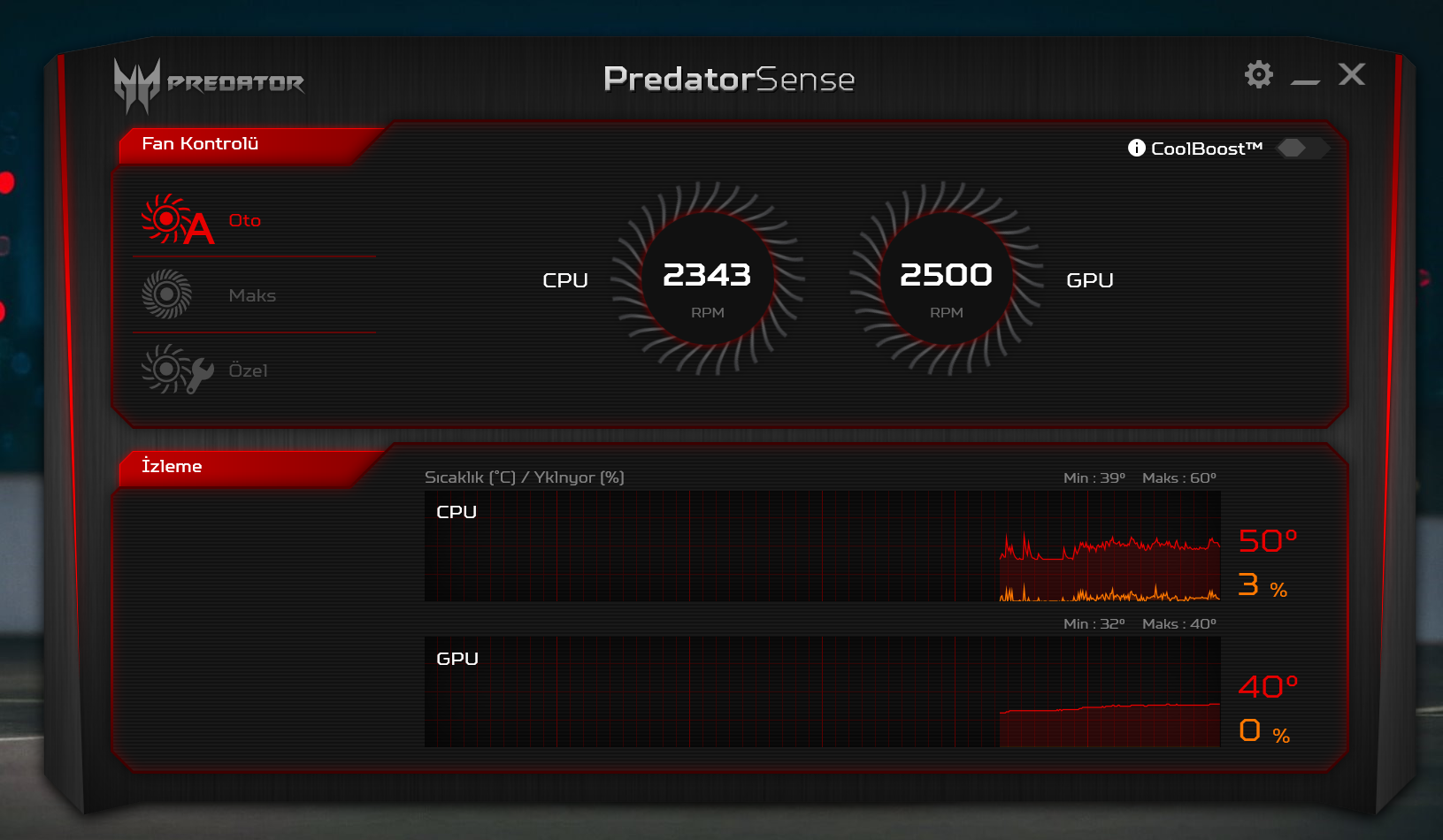Open the settings gear icon
The height and width of the screenshot is (840, 1443).
click(1259, 74)
